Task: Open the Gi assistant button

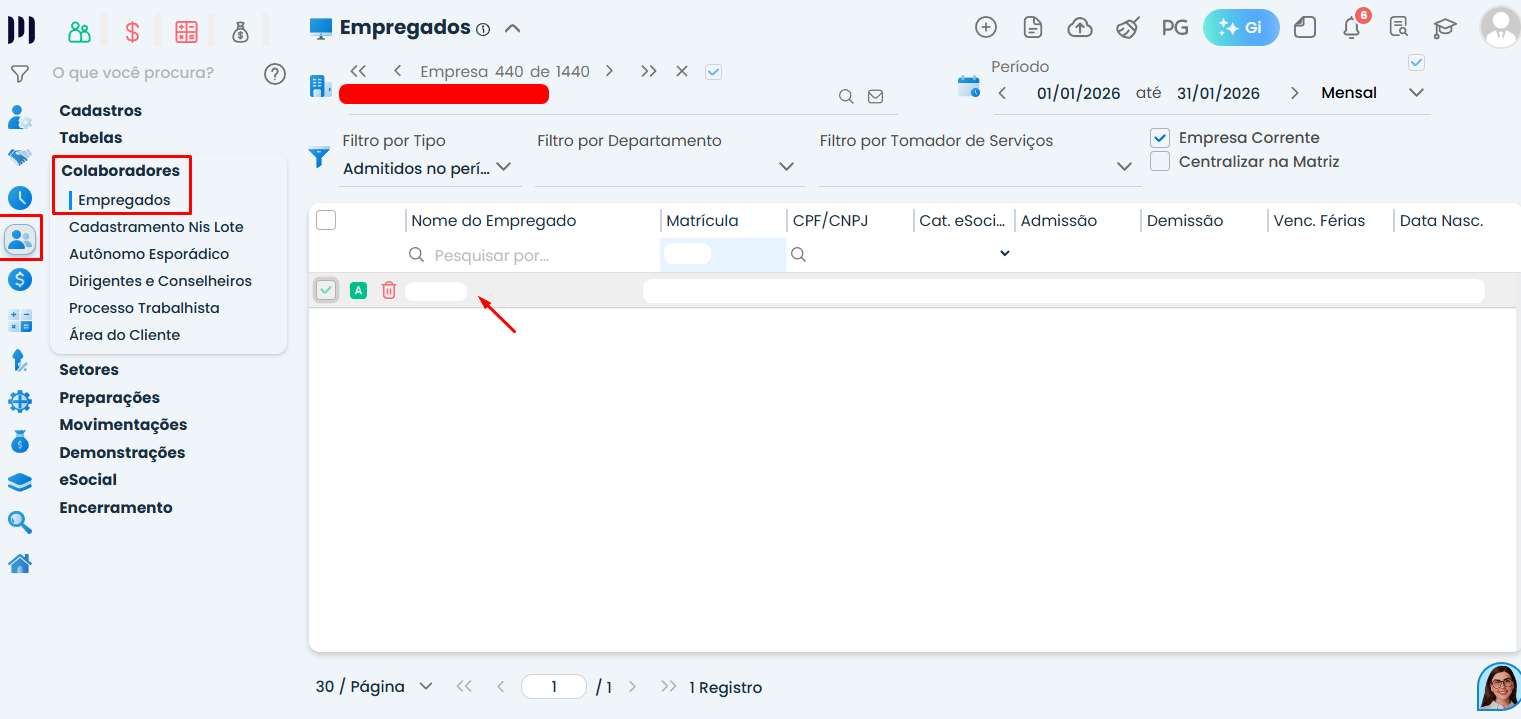Action: pyautogui.click(x=1241, y=28)
